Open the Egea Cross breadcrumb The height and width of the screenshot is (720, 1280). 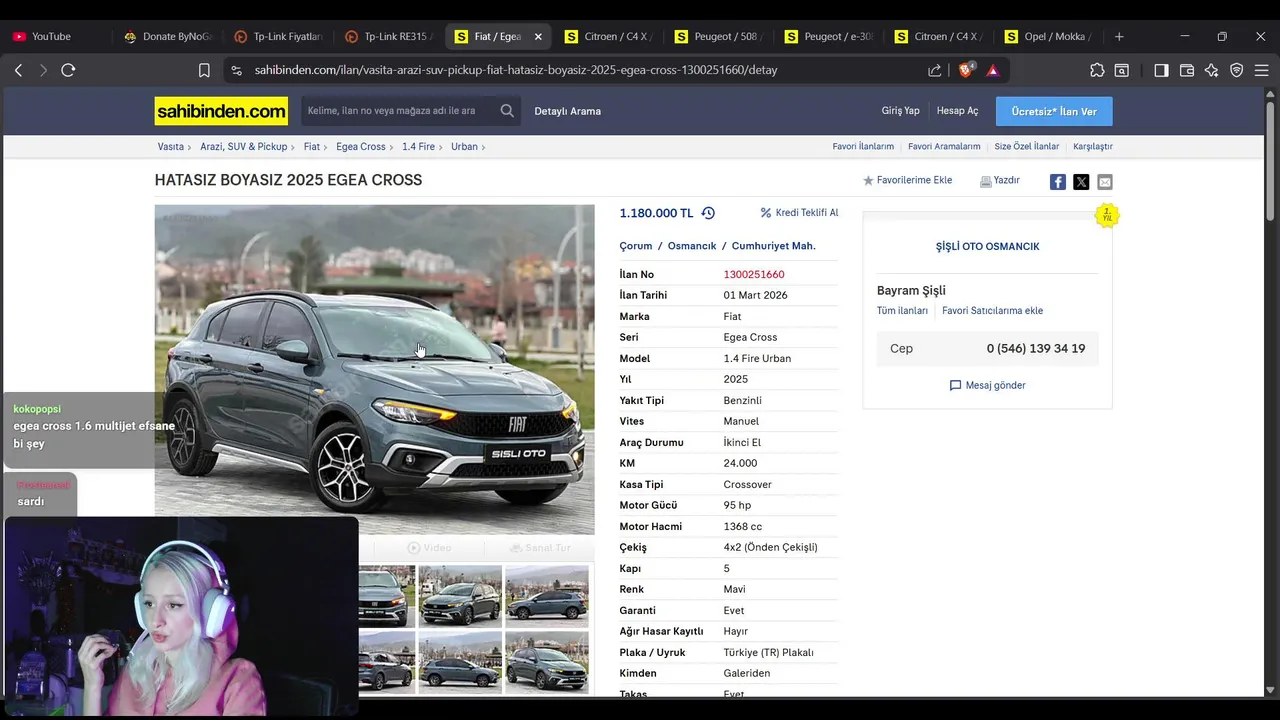pos(360,146)
